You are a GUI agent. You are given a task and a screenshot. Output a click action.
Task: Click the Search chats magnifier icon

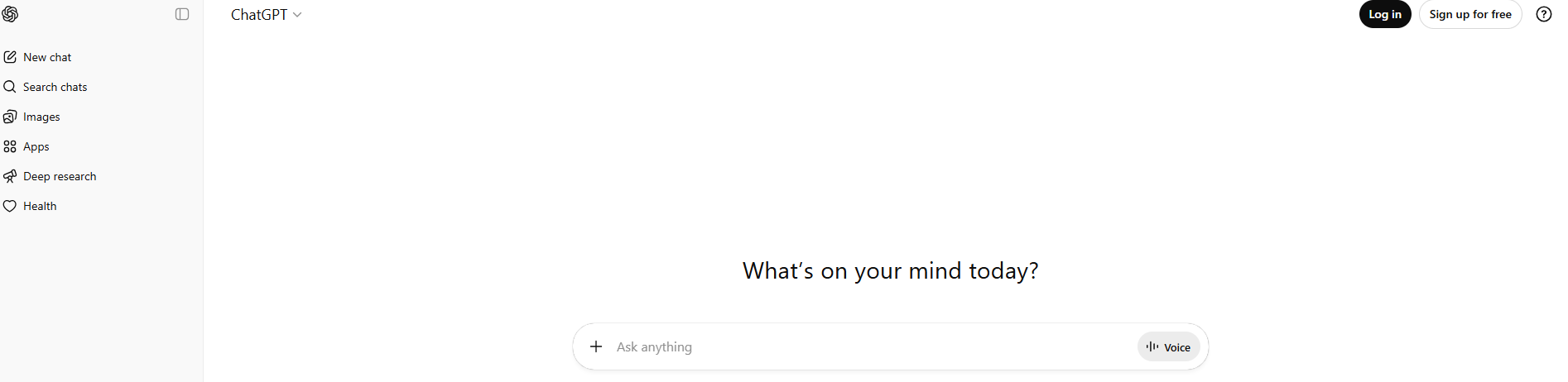click(10, 87)
